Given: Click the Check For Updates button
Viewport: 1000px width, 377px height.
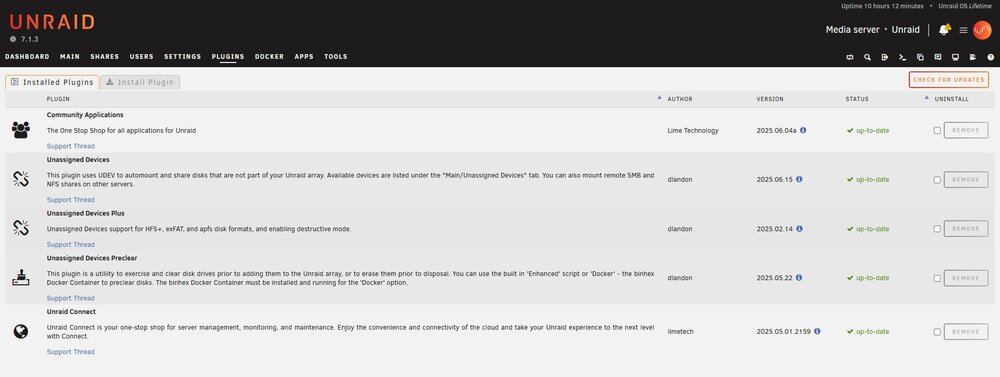Looking at the screenshot, I should pos(949,80).
